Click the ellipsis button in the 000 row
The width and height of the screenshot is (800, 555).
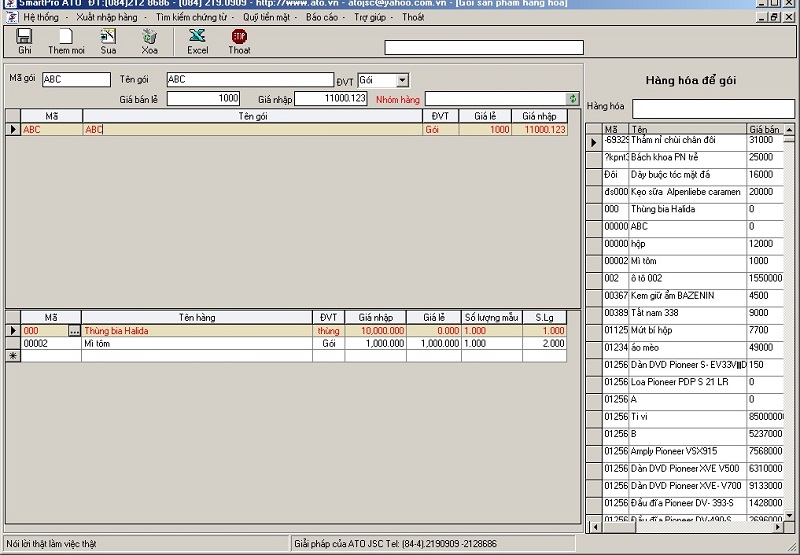pyautogui.click(x=74, y=331)
